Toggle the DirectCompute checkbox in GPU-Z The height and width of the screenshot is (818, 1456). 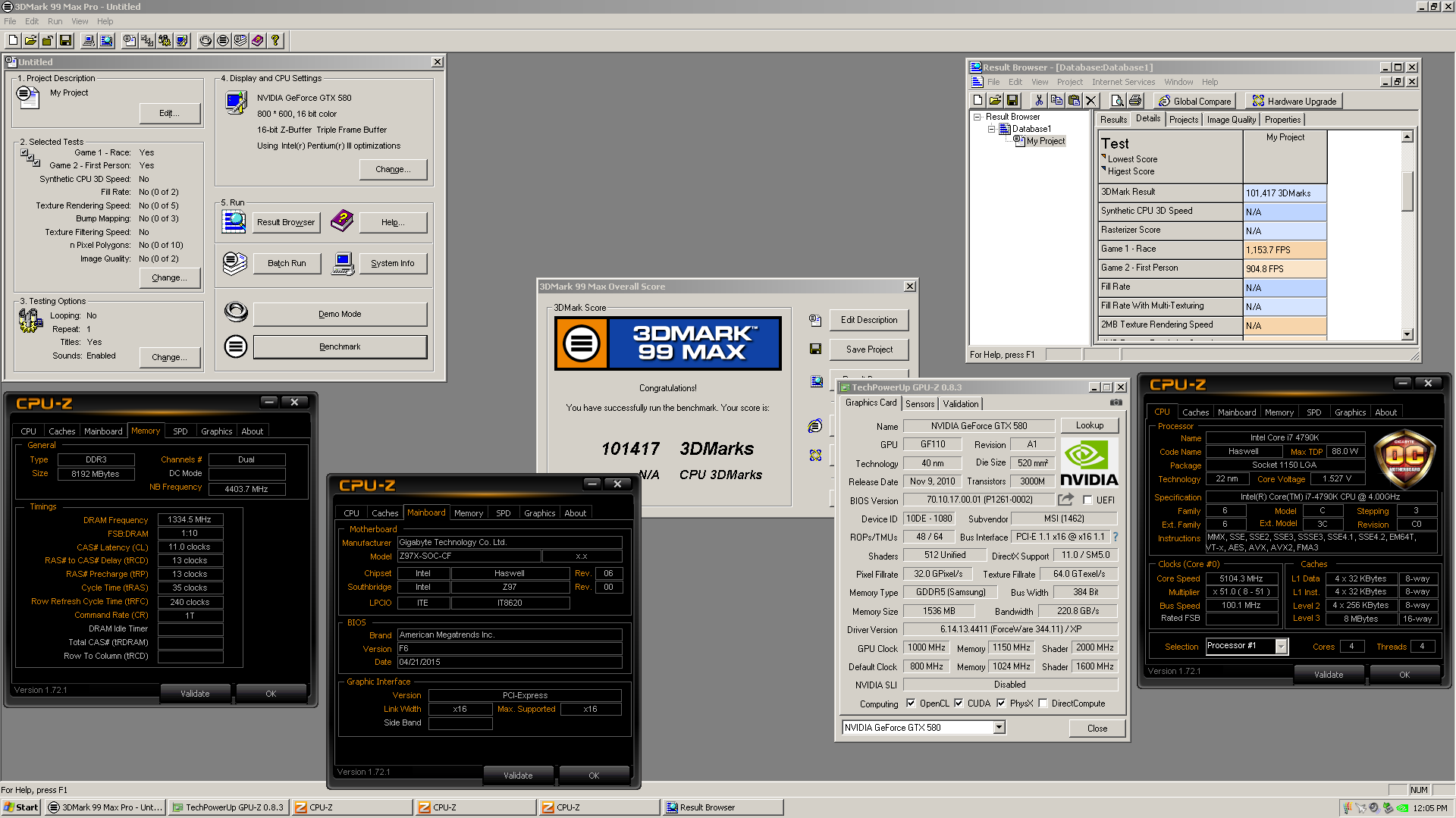tap(1043, 704)
